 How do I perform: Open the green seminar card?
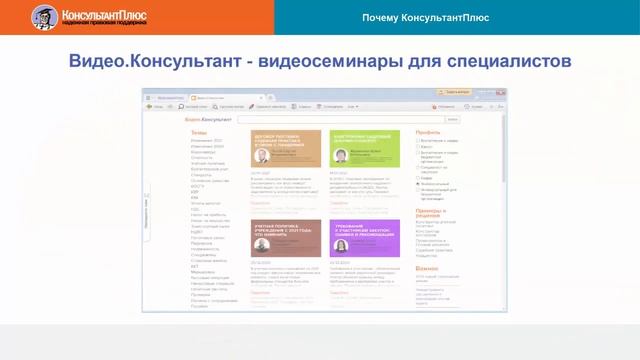(365, 149)
